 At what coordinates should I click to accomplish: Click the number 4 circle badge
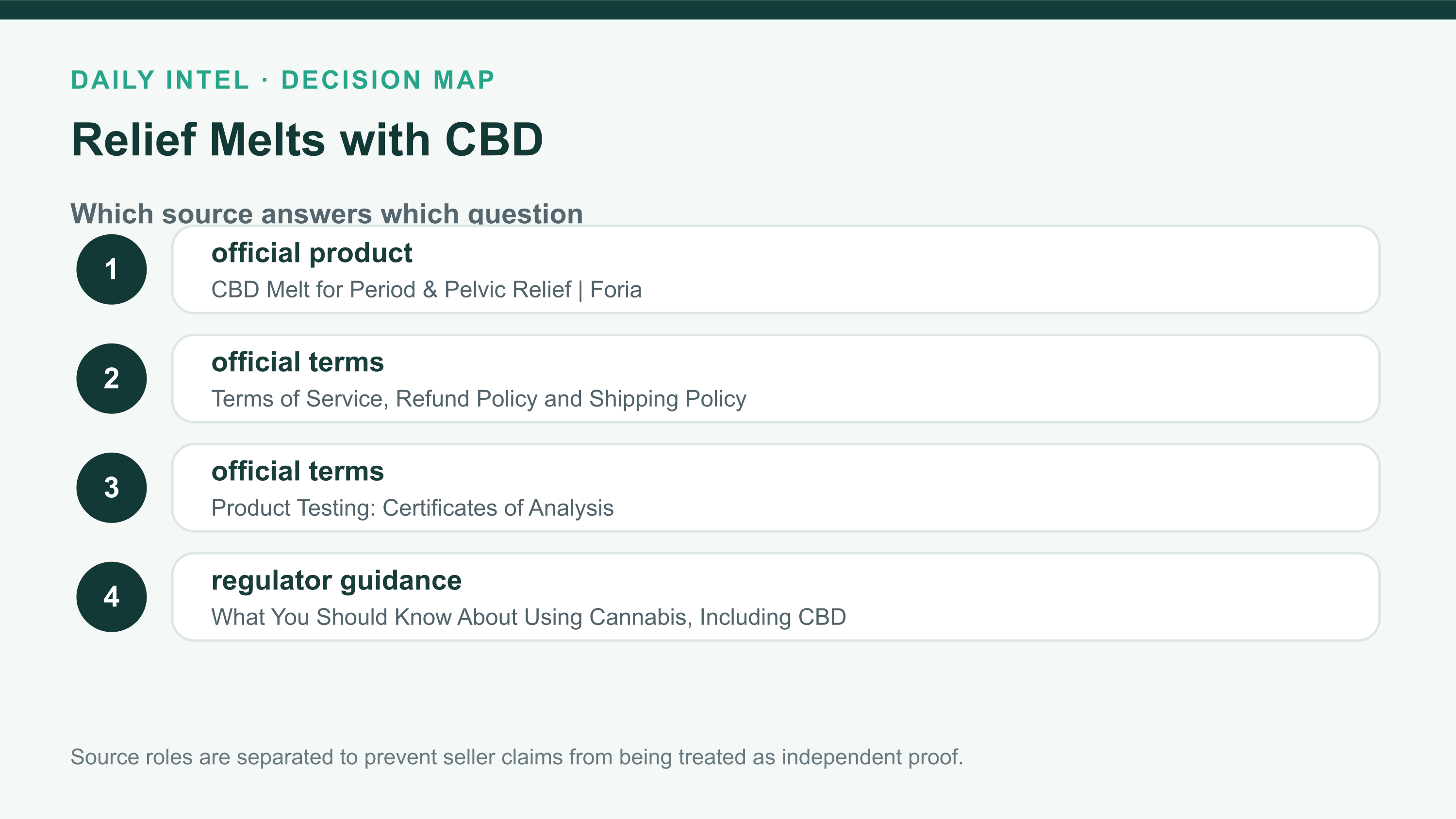[x=111, y=597]
